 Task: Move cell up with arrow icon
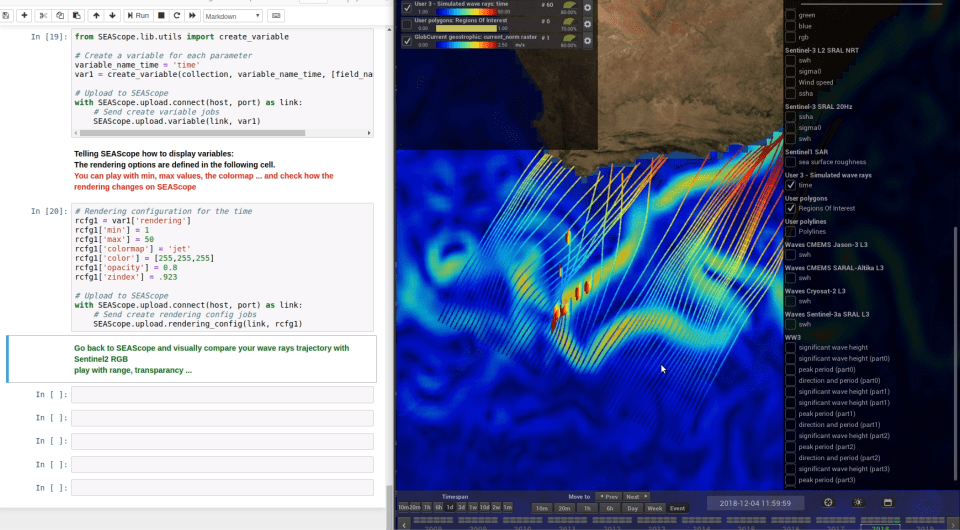95,16
